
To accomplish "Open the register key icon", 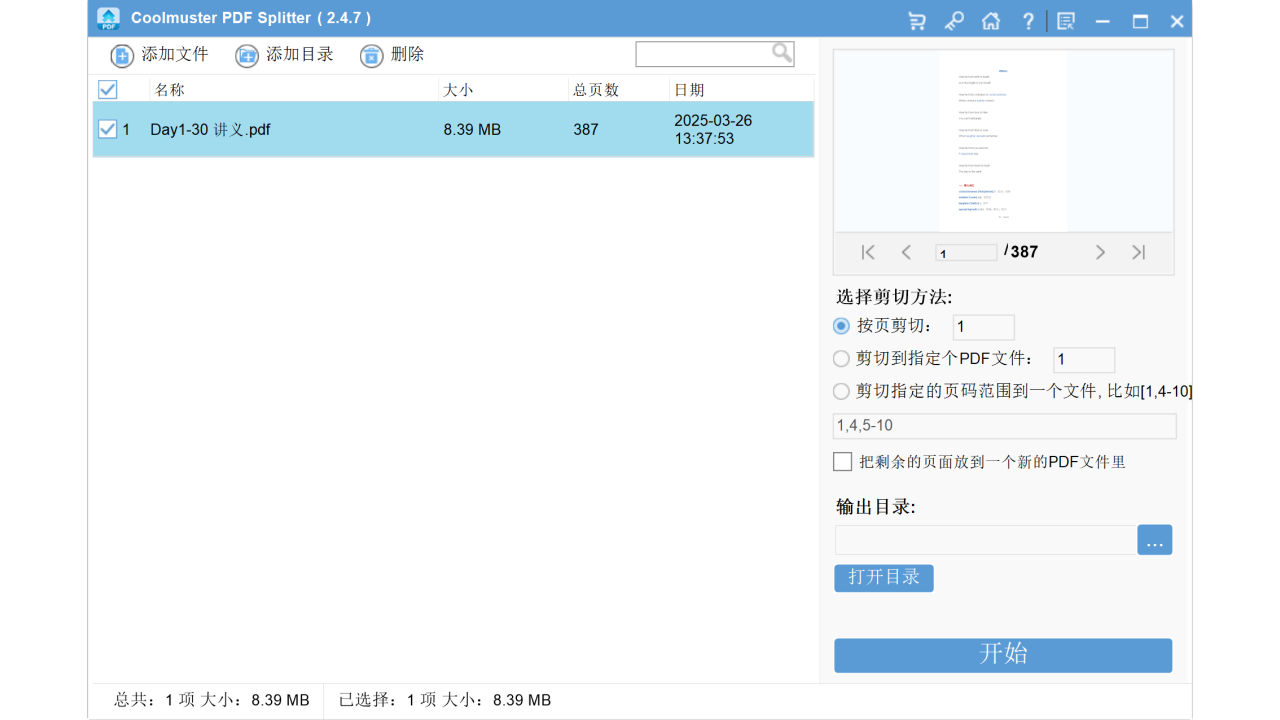I will point(954,21).
